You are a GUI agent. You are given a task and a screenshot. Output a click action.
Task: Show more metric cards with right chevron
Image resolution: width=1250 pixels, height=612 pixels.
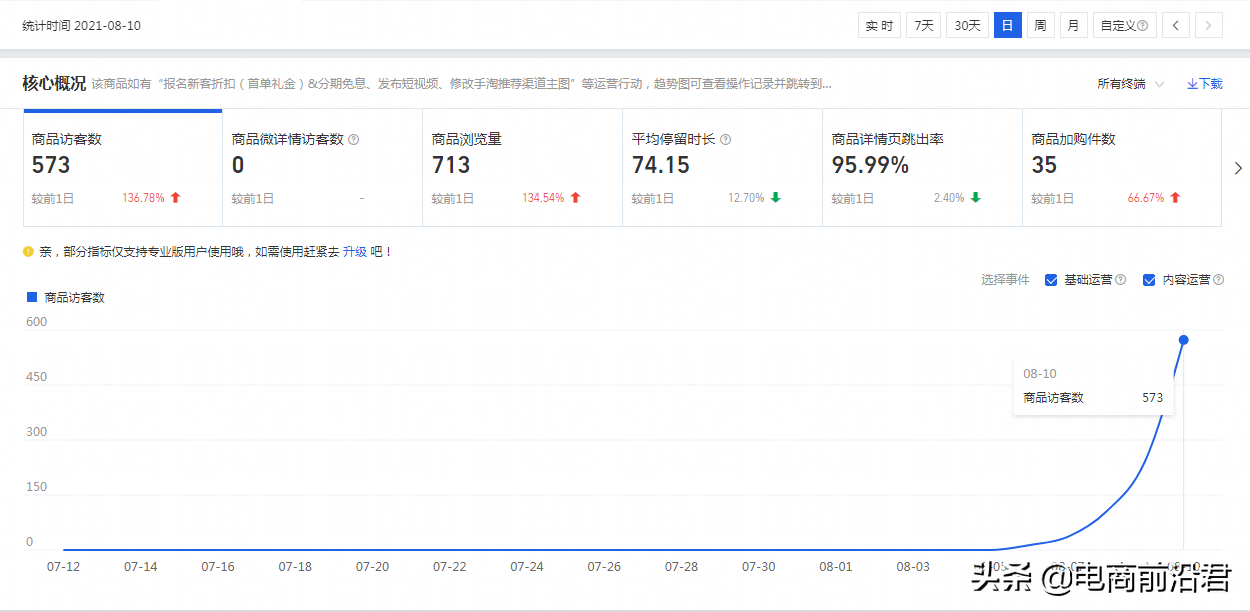tap(1238, 168)
